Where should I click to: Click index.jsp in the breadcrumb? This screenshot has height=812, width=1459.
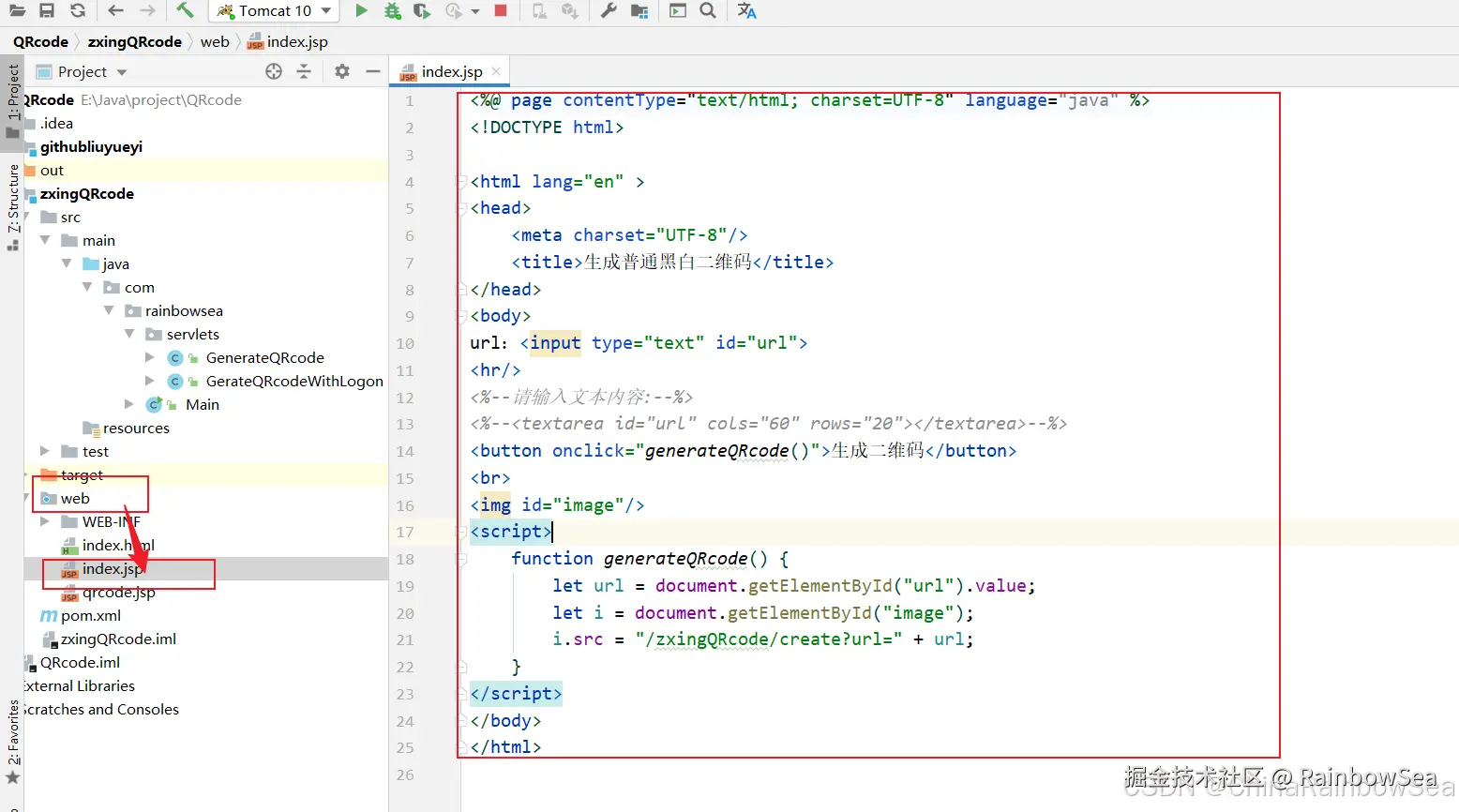tap(288, 41)
